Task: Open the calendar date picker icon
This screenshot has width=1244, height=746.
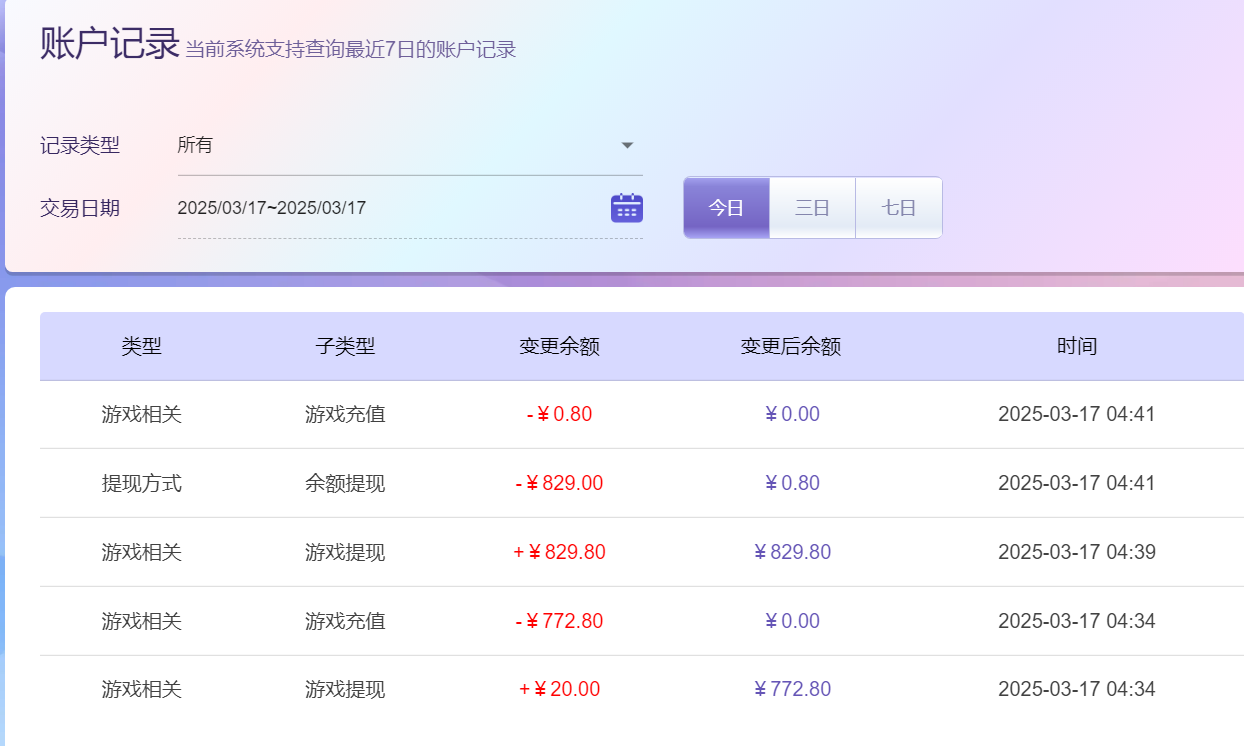Action: coord(625,206)
